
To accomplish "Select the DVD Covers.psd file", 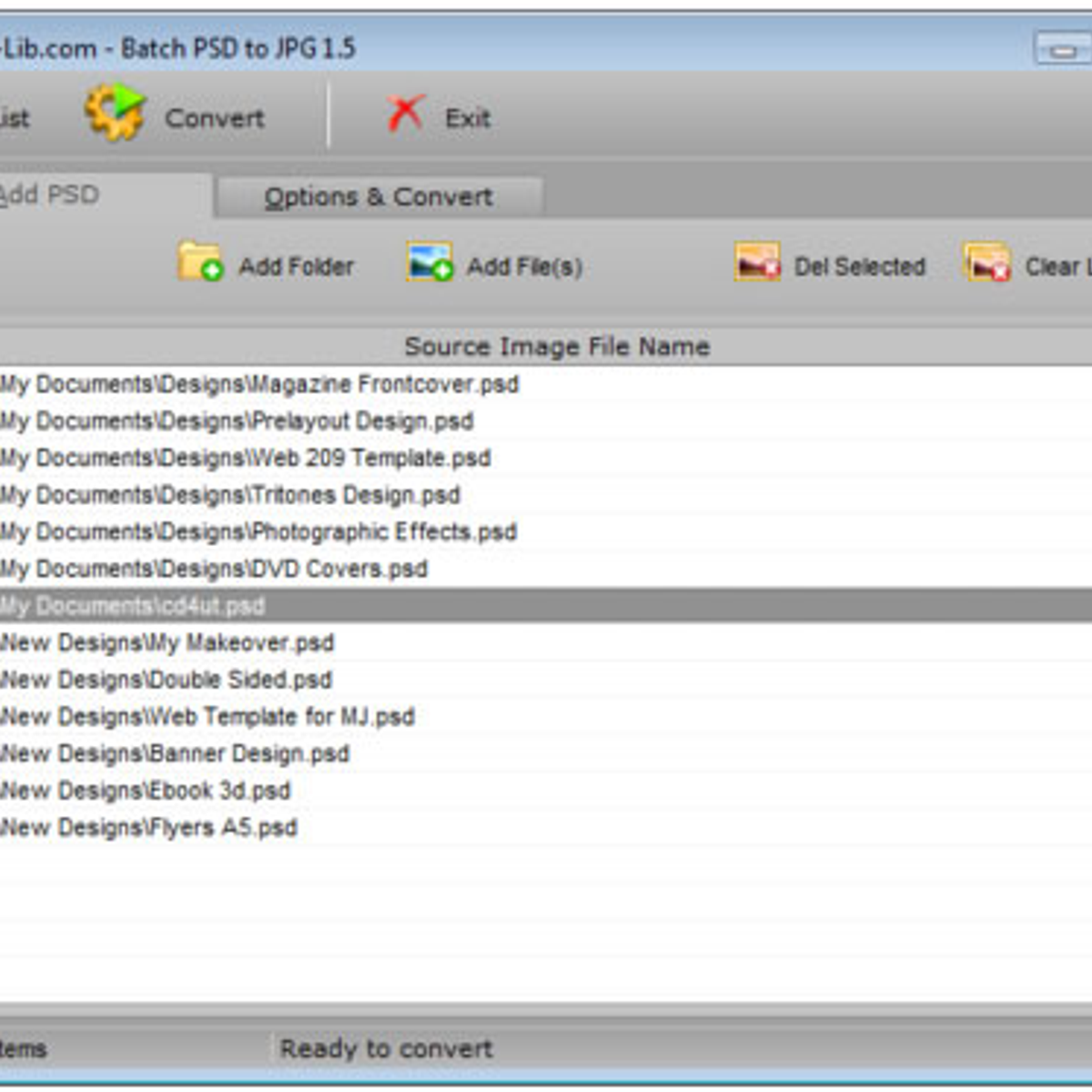I will pos(214,569).
